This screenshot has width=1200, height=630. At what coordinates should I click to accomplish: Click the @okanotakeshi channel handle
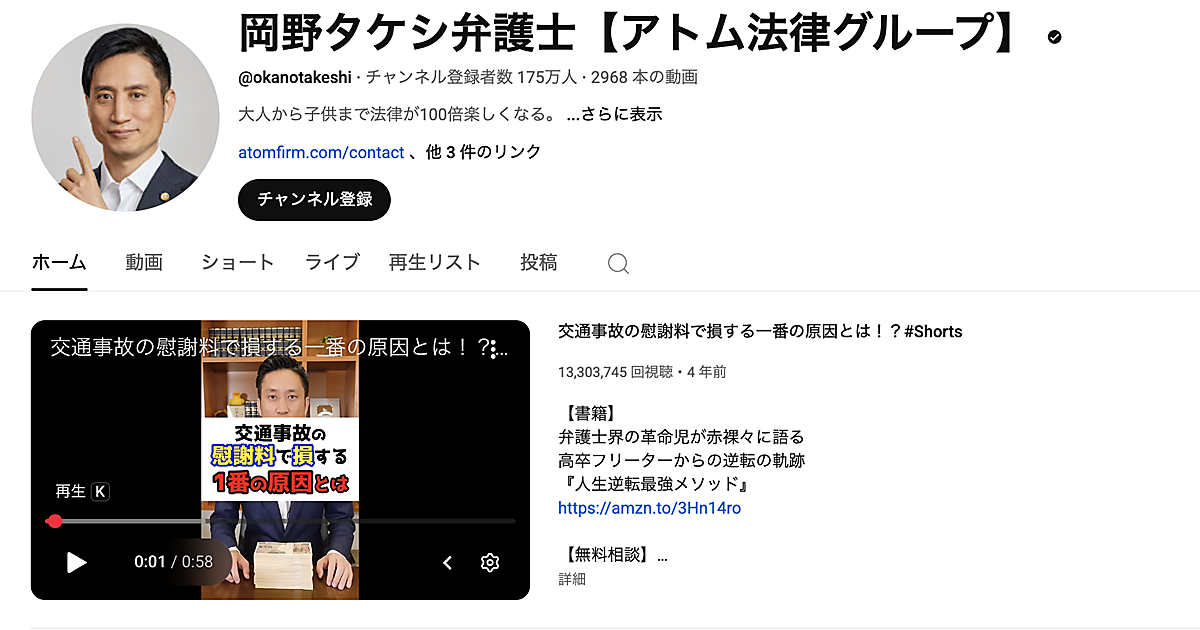[x=295, y=76]
